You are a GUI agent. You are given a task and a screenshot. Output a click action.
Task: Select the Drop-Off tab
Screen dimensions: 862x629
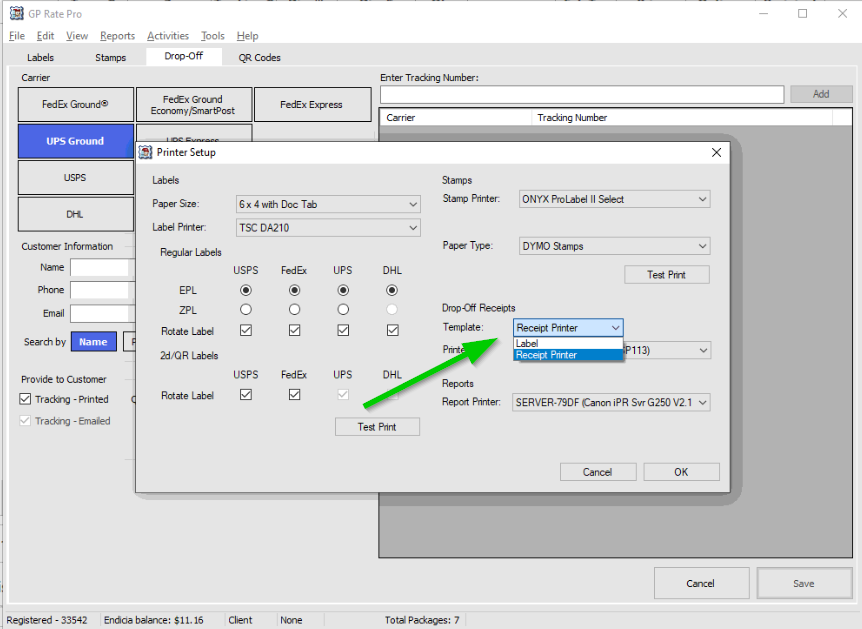click(x=184, y=56)
